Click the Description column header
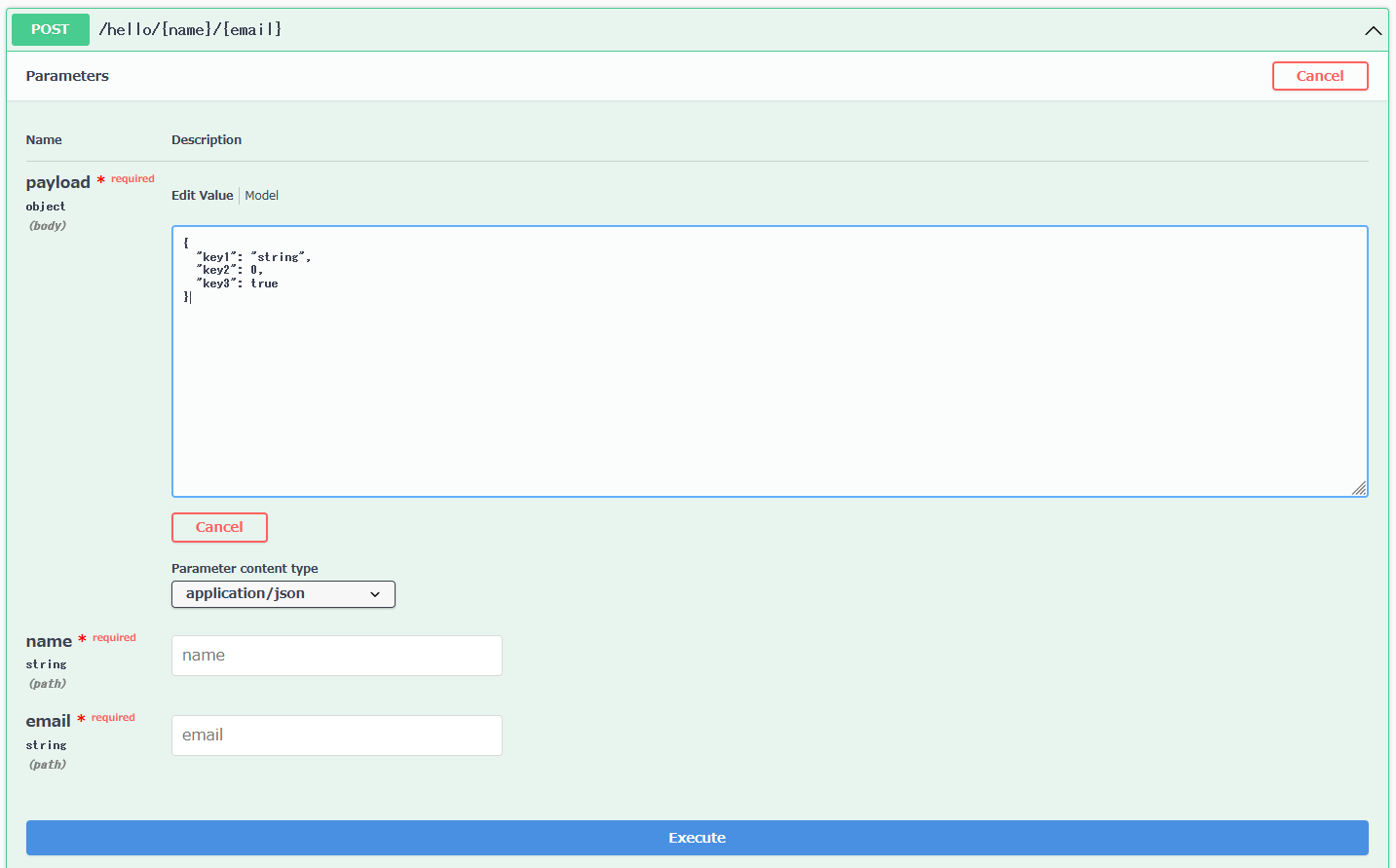1396x868 pixels. (206, 139)
